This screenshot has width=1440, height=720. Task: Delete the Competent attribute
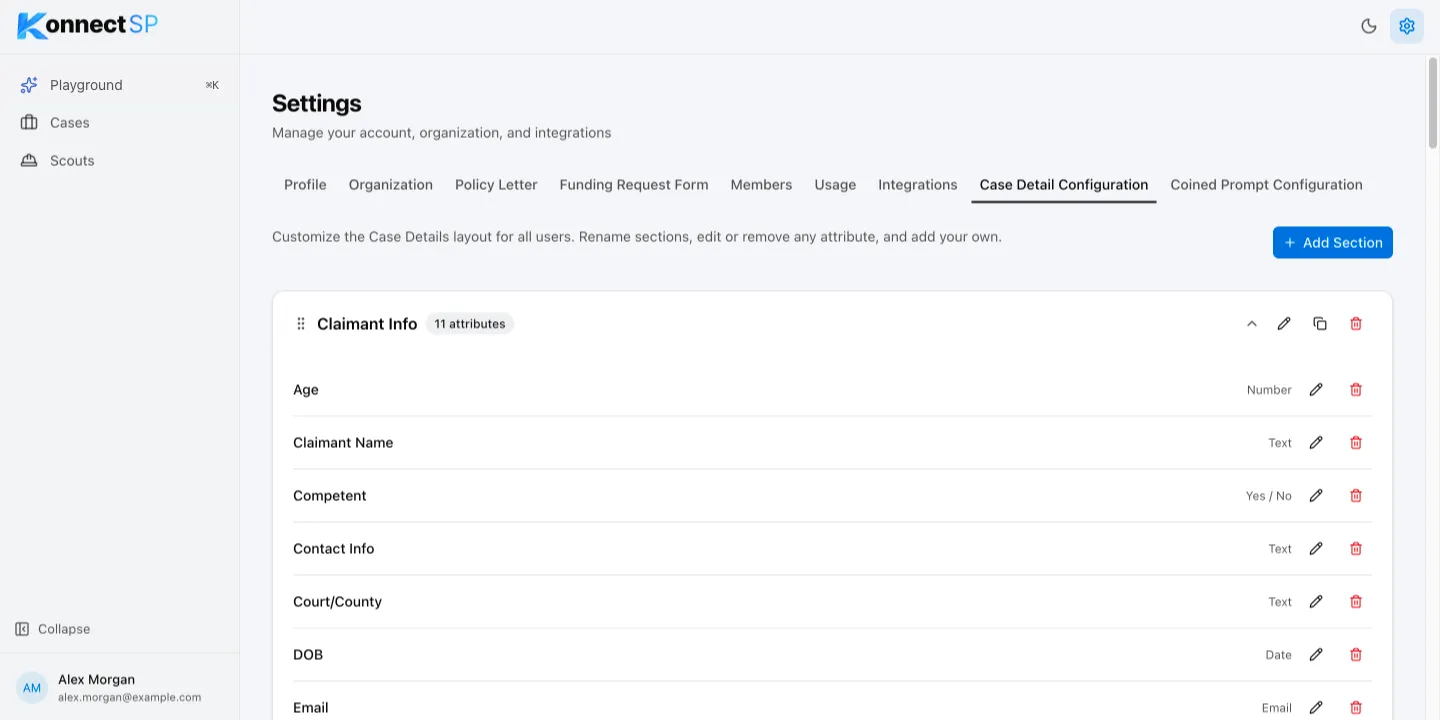1356,496
